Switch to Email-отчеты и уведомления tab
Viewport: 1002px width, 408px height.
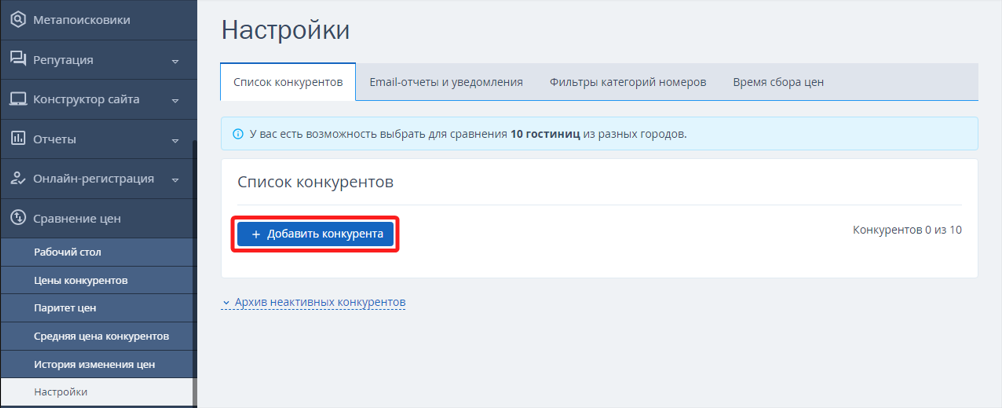(x=446, y=82)
